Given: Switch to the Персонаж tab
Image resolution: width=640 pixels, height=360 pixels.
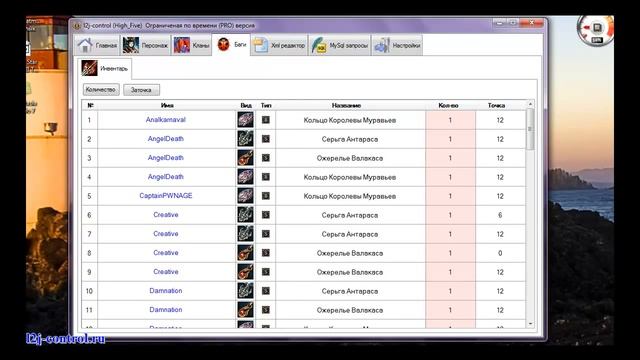Looking at the screenshot, I should tap(145, 45).
